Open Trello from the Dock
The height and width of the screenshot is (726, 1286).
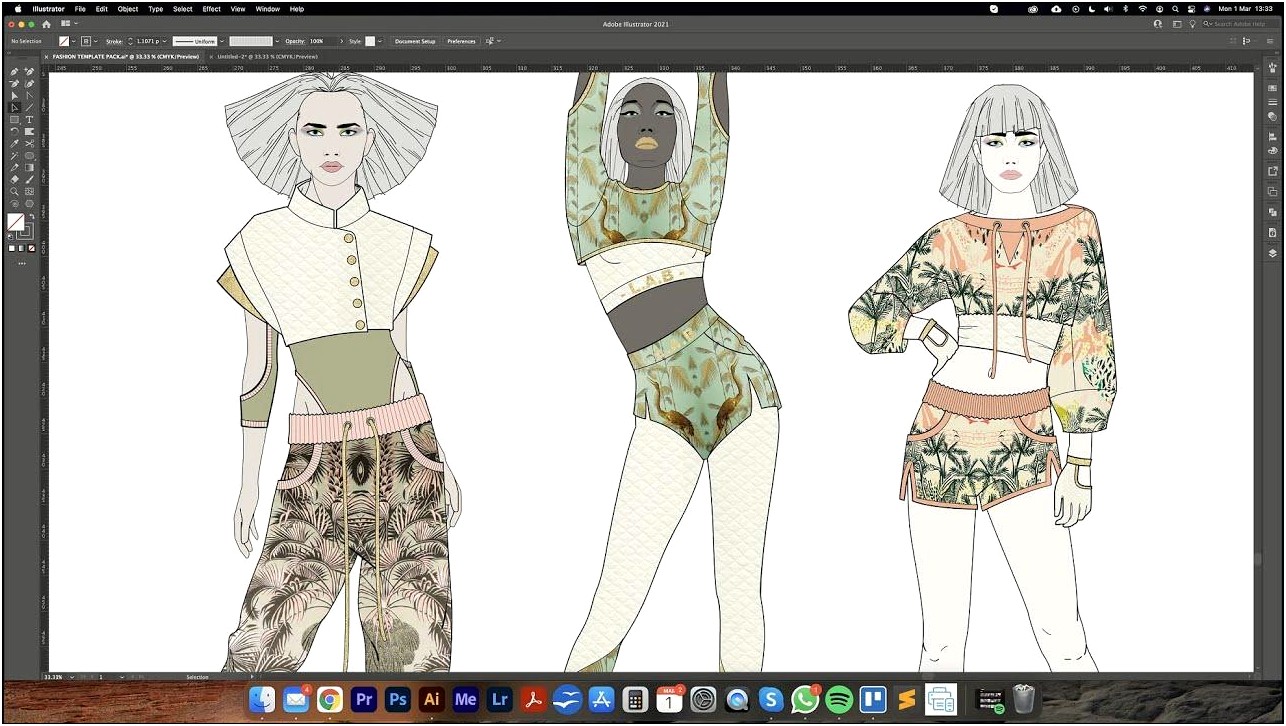(x=873, y=700)
